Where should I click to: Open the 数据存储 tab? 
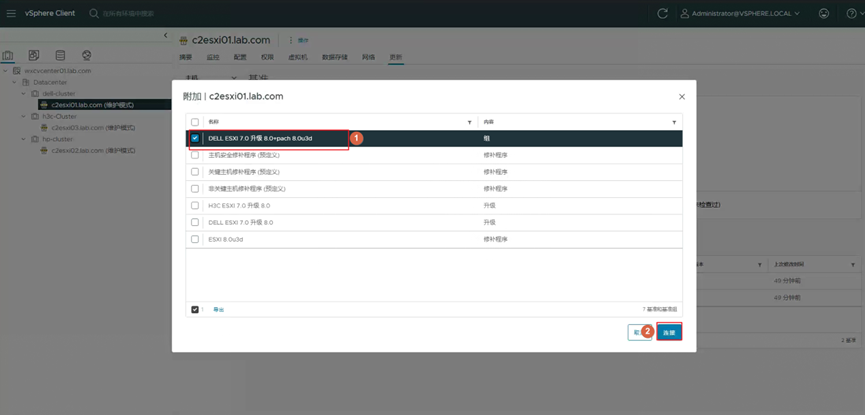point(334,57)
